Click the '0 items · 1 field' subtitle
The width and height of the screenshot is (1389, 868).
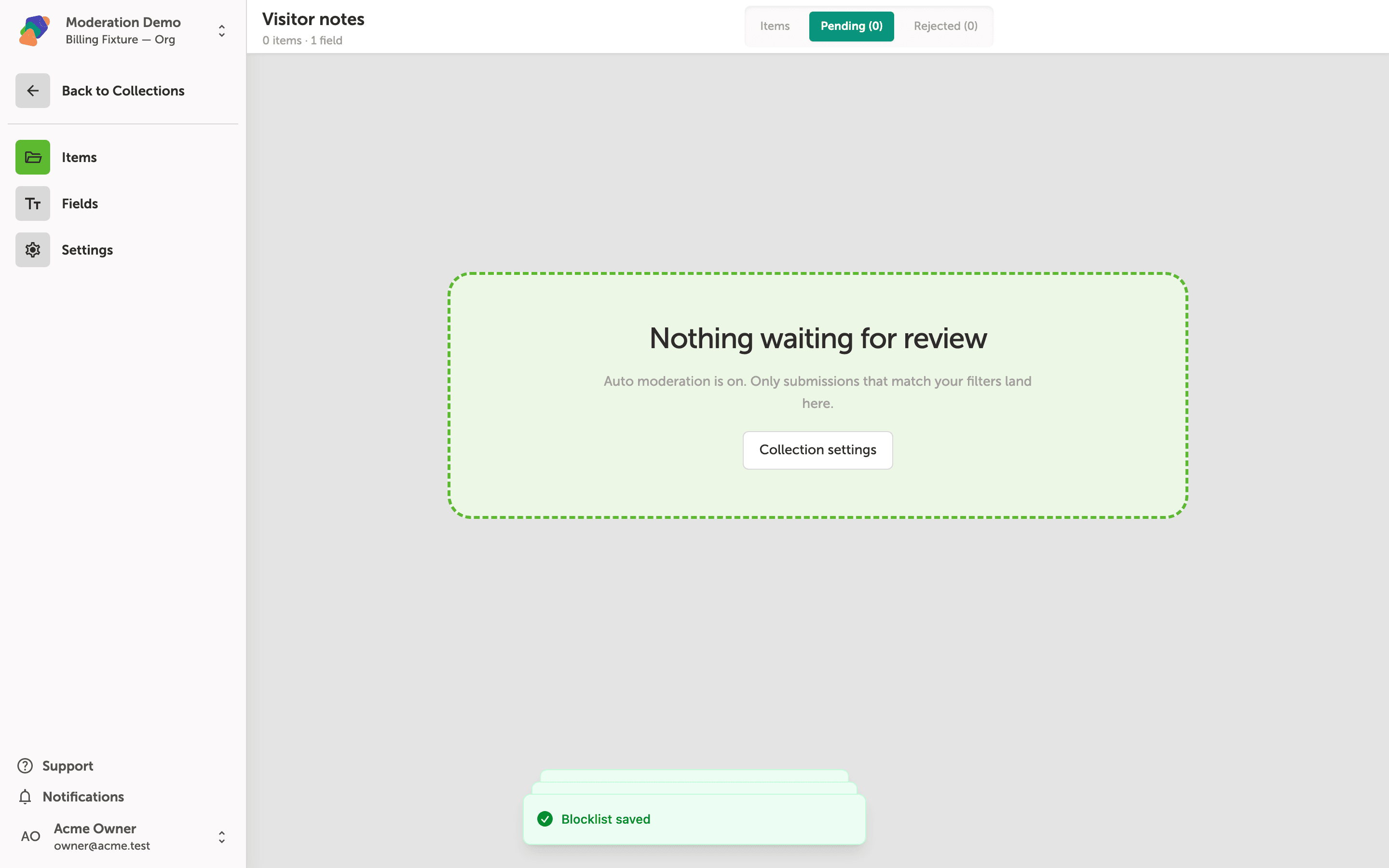(x=302, y=41)
